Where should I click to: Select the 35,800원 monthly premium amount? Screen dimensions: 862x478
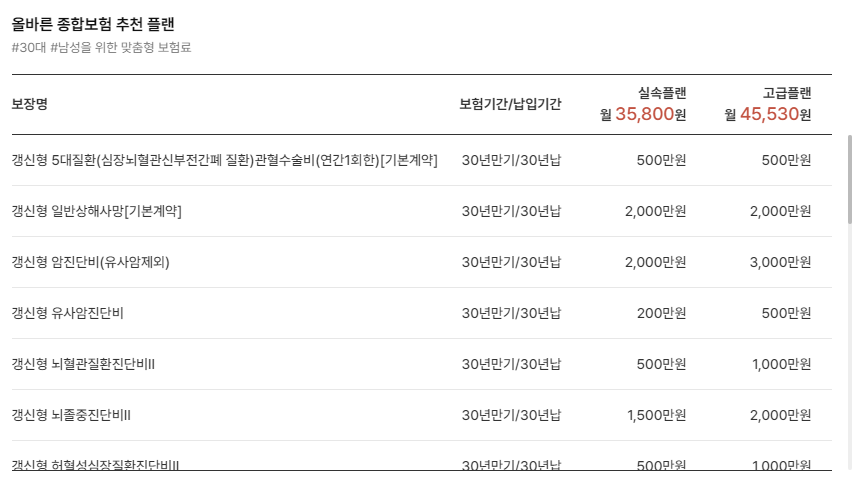(x=650, y=114)
